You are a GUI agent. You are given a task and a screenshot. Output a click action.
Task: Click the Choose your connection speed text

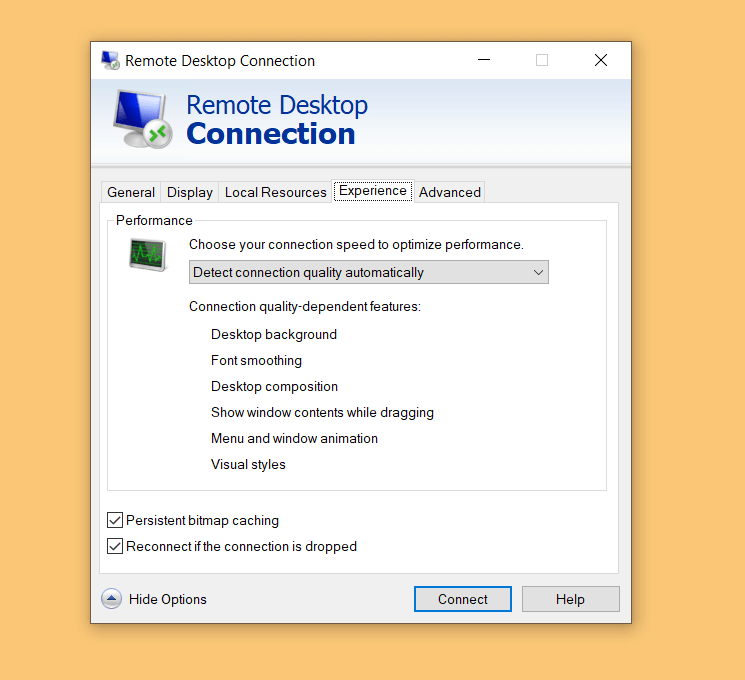point(356,244)
